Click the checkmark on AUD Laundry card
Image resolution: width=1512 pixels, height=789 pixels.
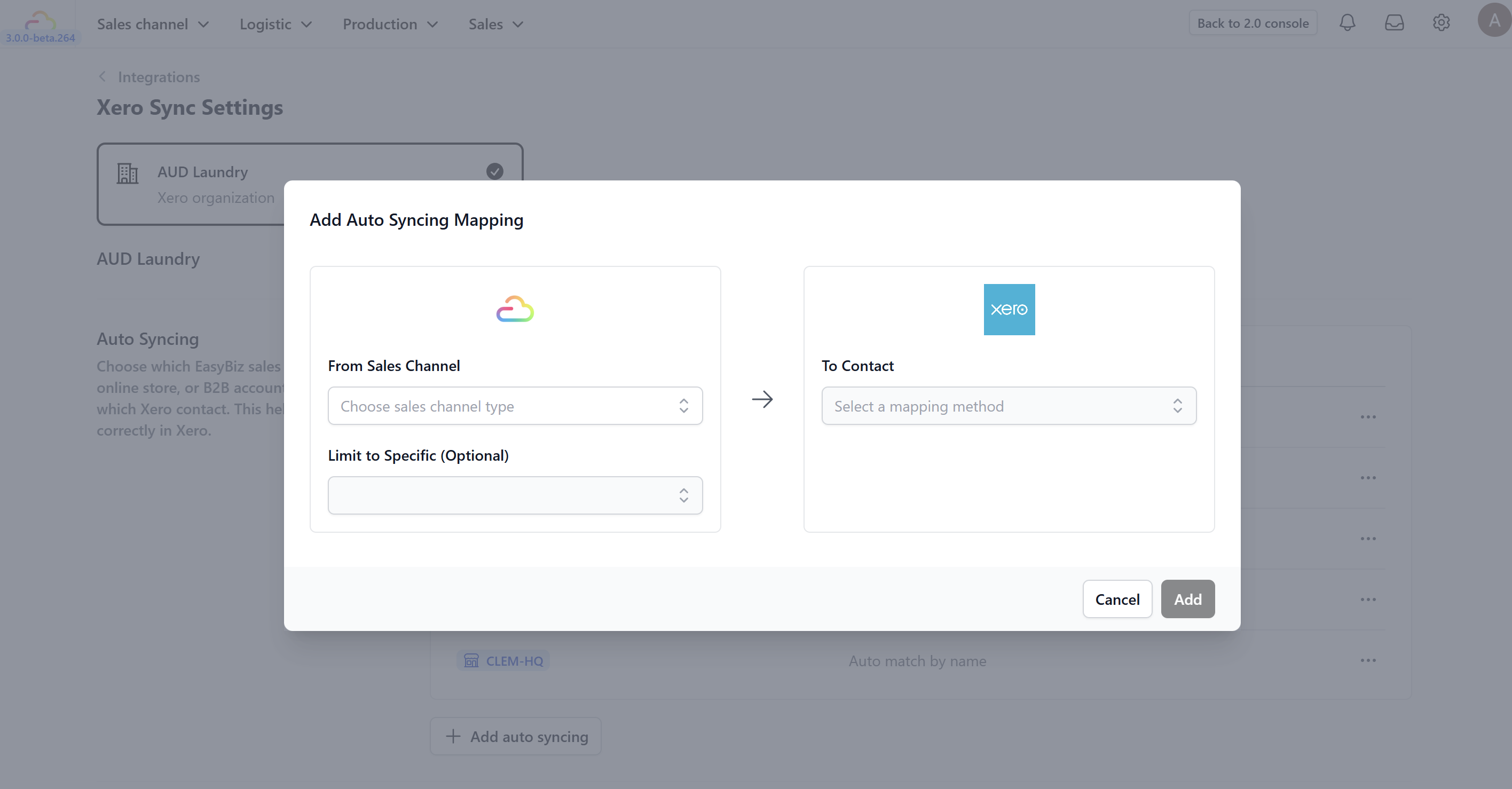click(x=495, y=171)
